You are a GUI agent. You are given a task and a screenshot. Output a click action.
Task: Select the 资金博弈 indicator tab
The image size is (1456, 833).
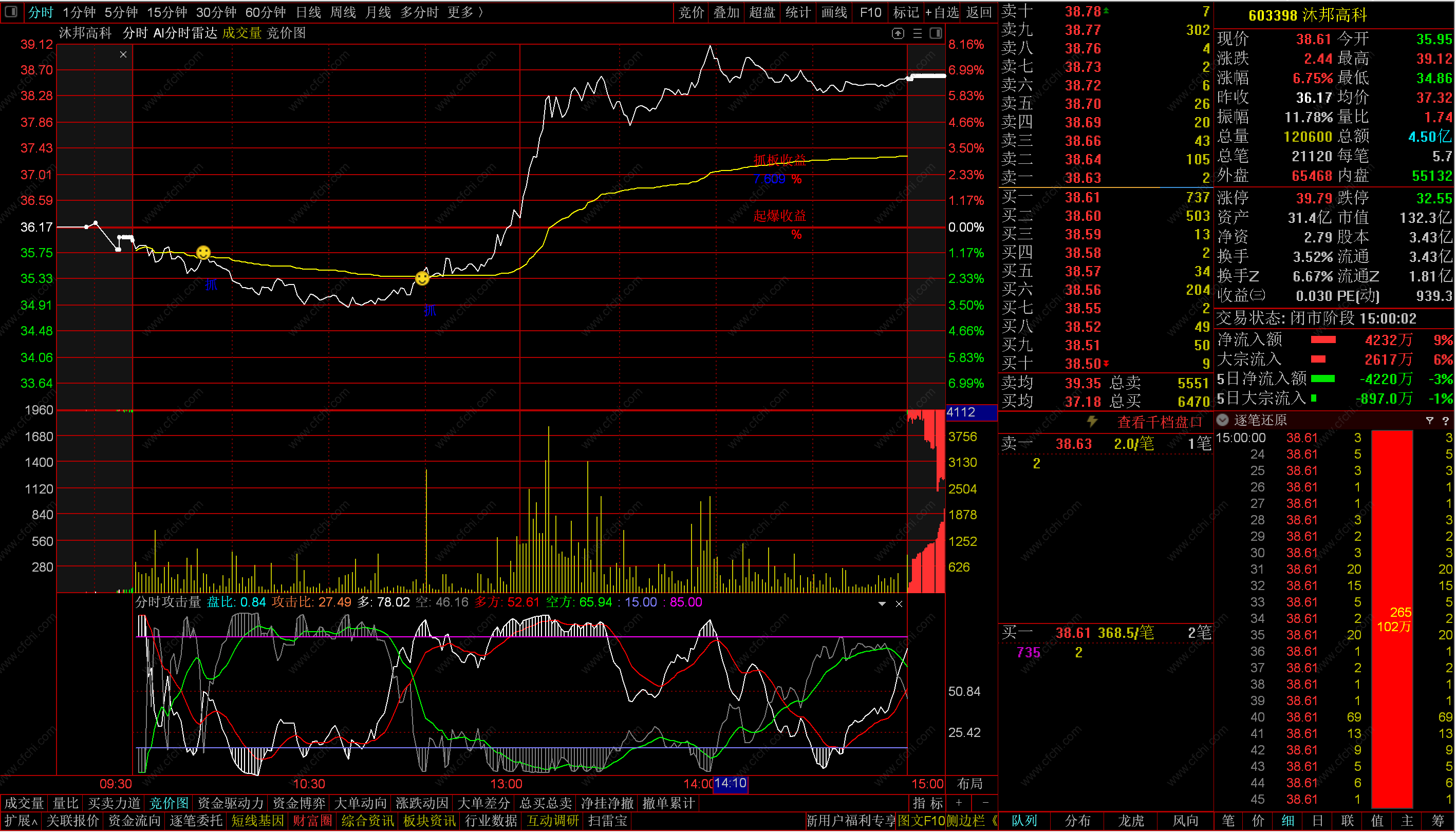pos(299,804)
